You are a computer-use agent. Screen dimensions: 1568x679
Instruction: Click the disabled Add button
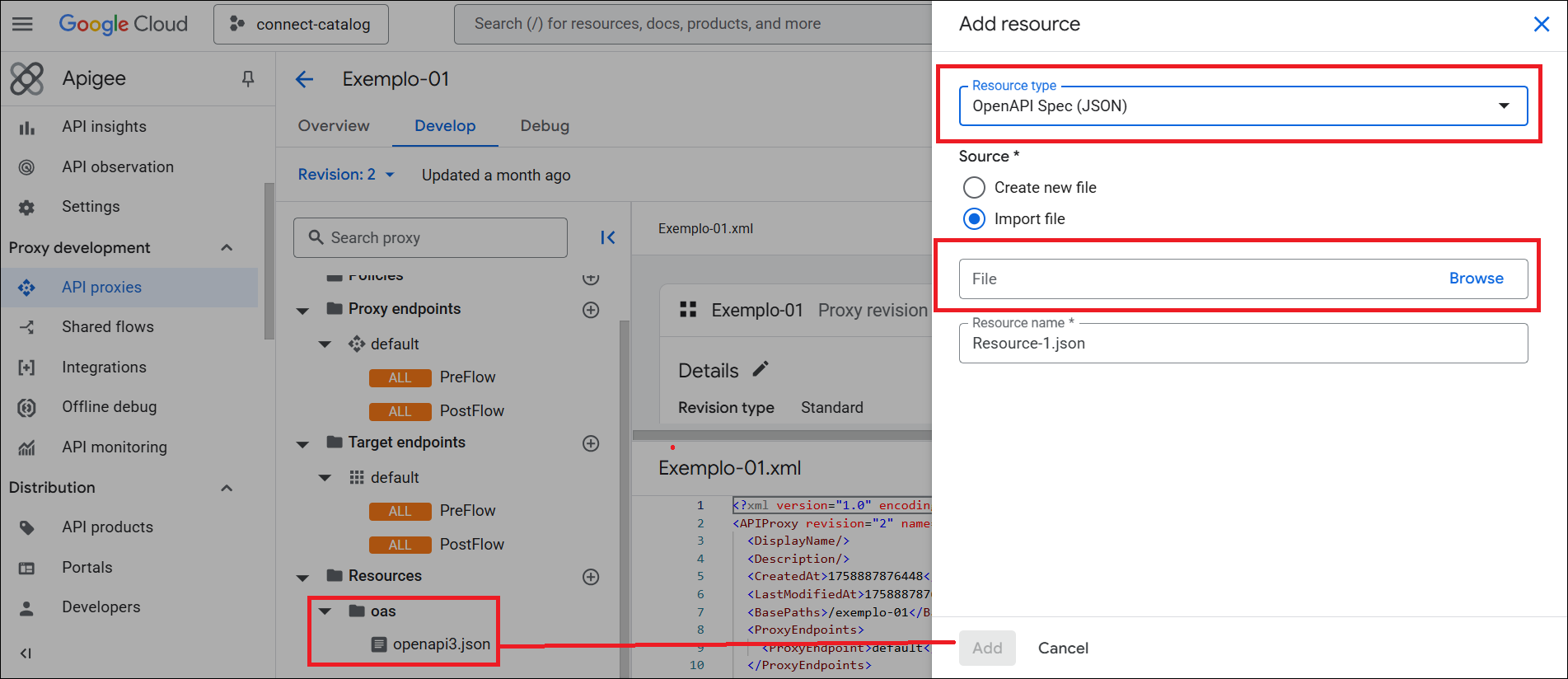987,649
